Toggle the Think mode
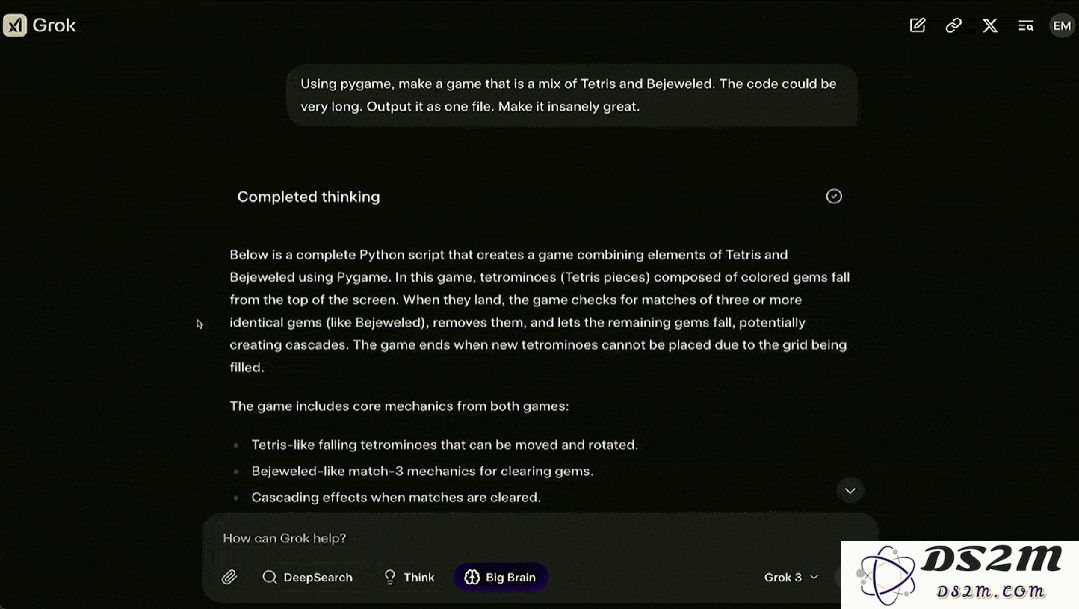The height and width of the screenshot is (609, 1079). click(409, 577)
